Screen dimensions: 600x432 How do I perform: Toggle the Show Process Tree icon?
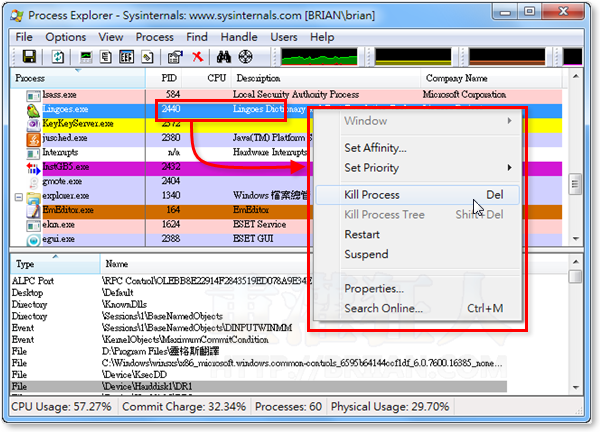tap(106, 57)
